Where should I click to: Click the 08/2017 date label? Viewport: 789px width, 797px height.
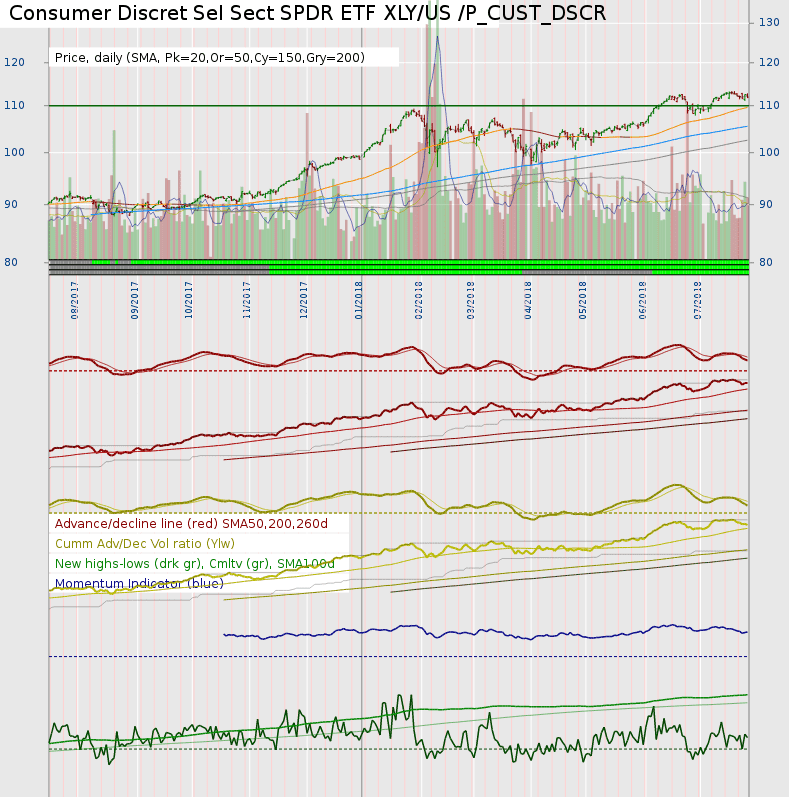click(74, 300)
